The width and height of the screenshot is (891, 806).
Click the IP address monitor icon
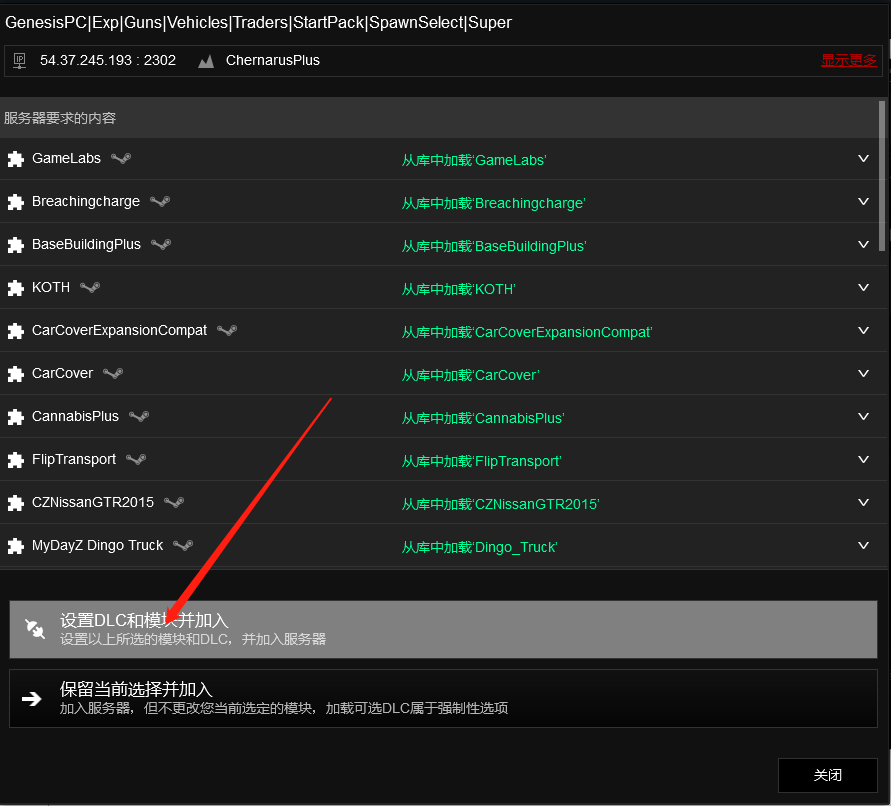pyautogui.click(x=20, y=61)
